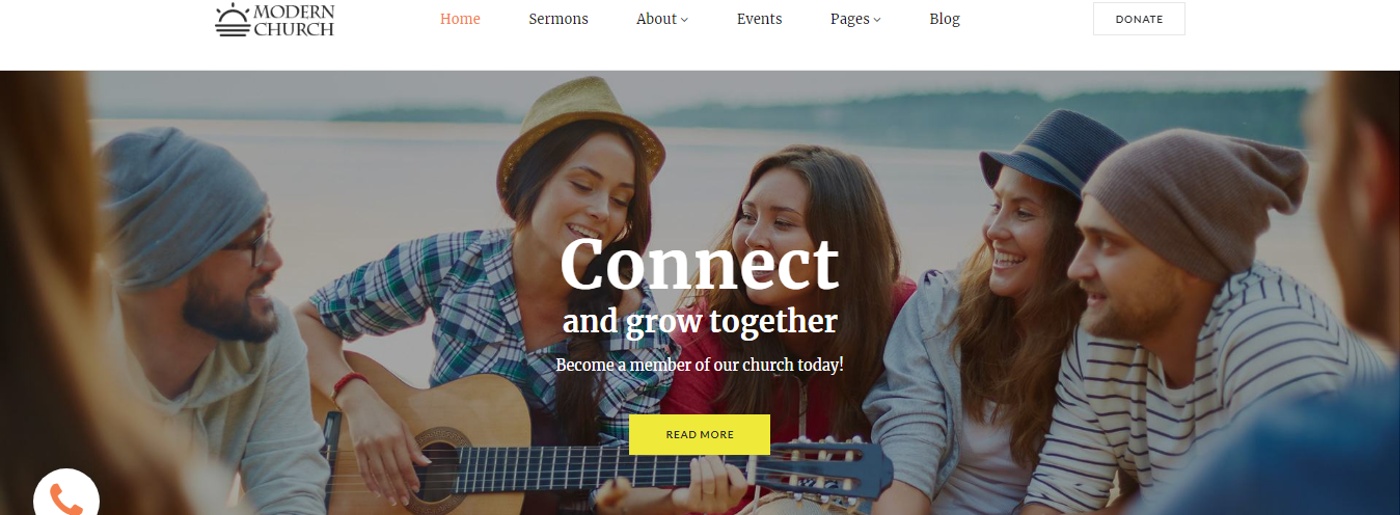Click 'Become a member of our church today!' text
1400x515 pixels.
point(700,365)
